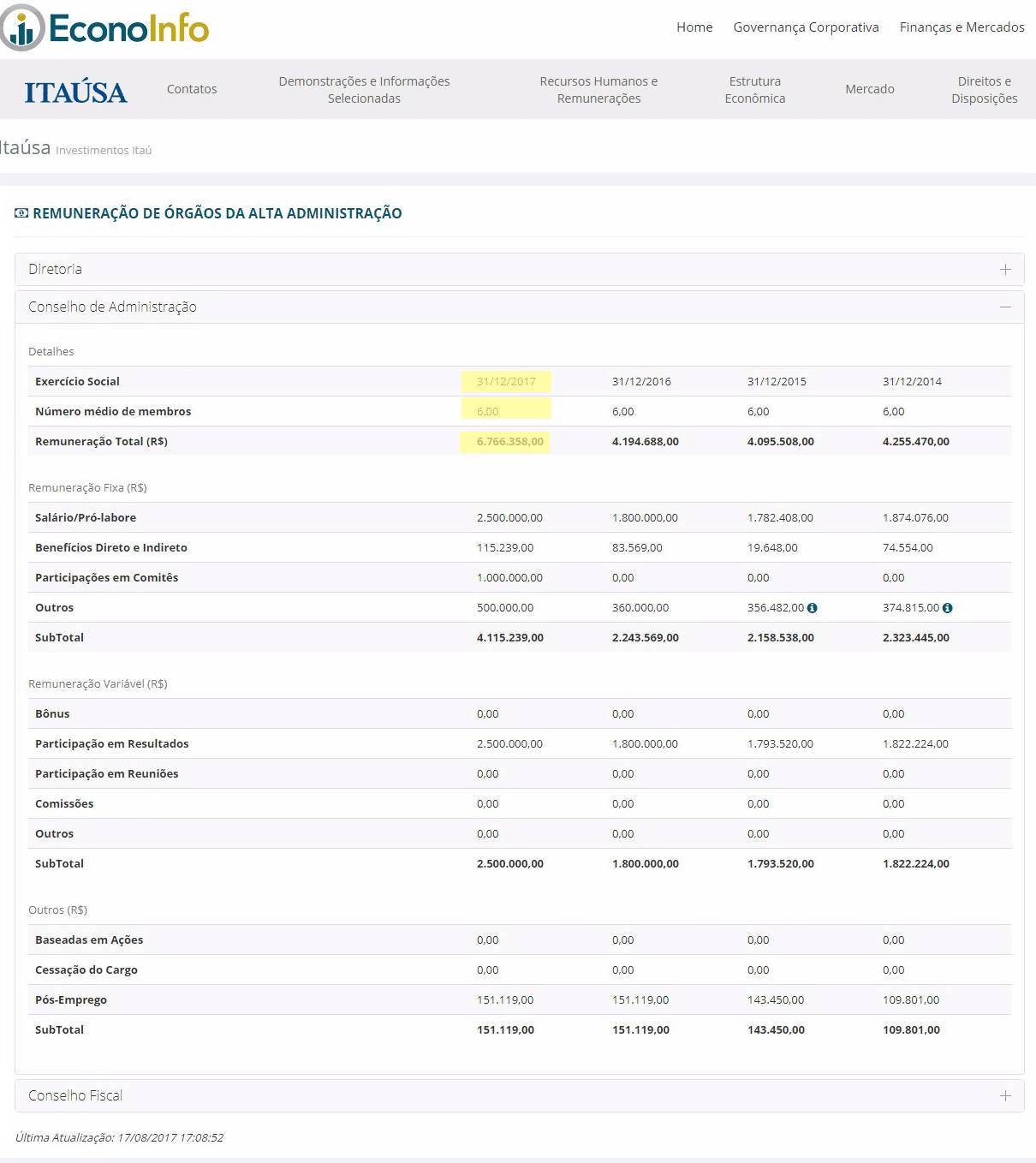Viewport: 1036px width, 1163px height.
Task: Open Direitos e Disposições tab
Action: tap(985, 90)
